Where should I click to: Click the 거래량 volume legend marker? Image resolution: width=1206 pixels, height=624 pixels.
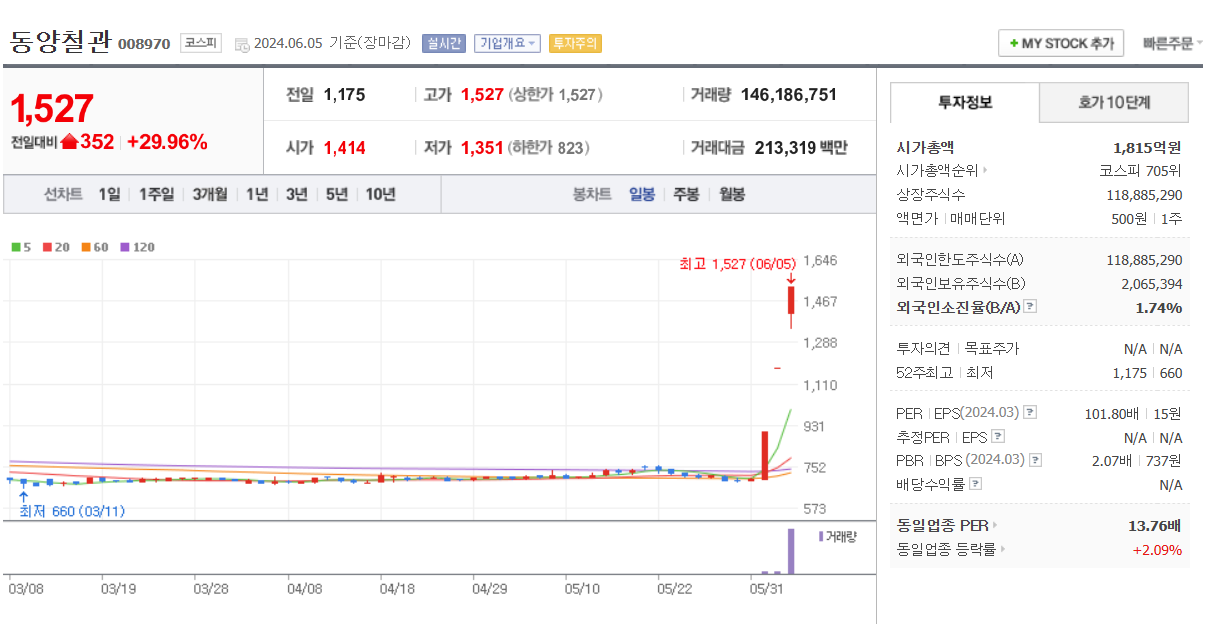pos(822,536)
